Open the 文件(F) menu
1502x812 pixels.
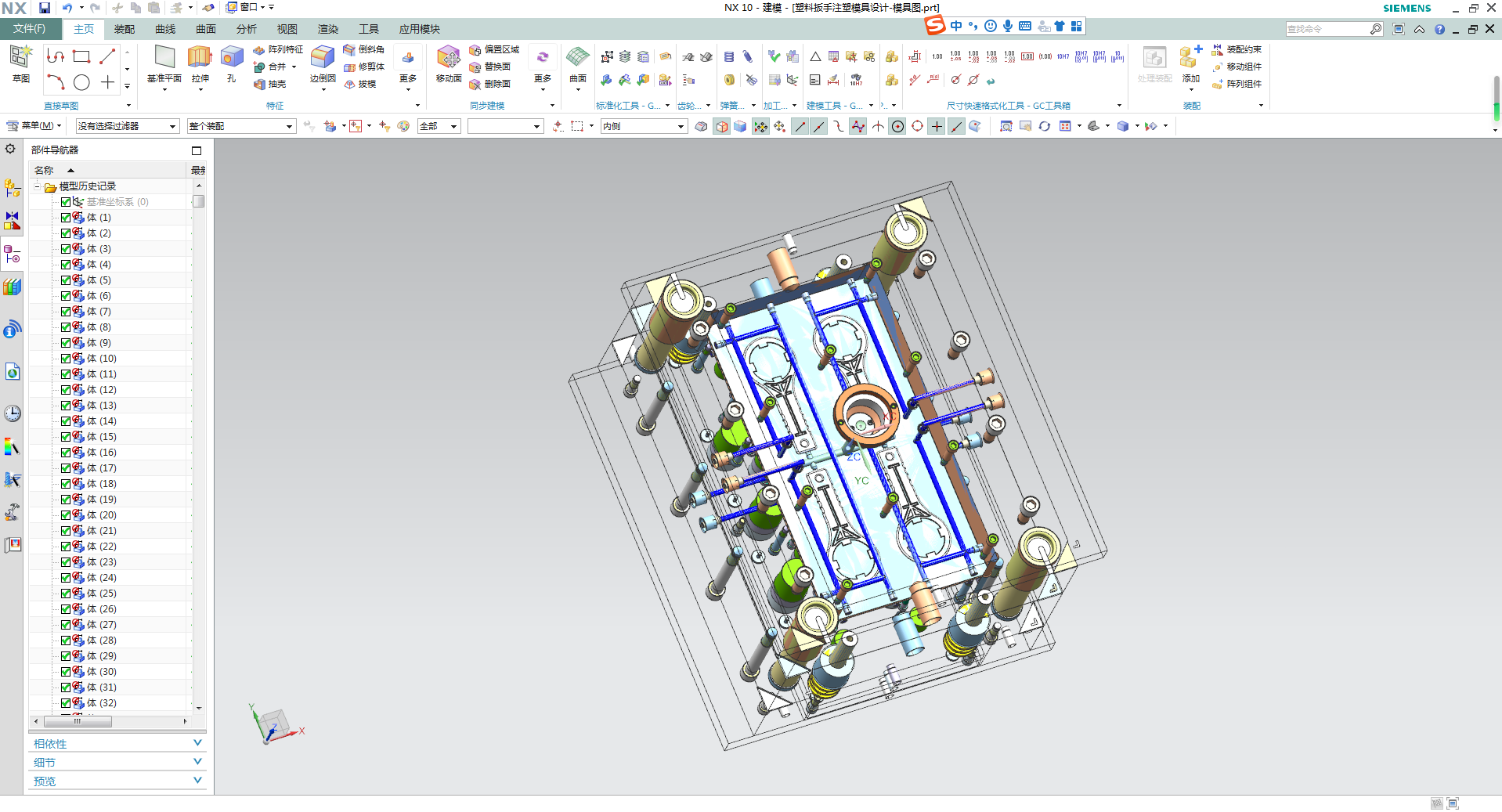tap(29, 29)
